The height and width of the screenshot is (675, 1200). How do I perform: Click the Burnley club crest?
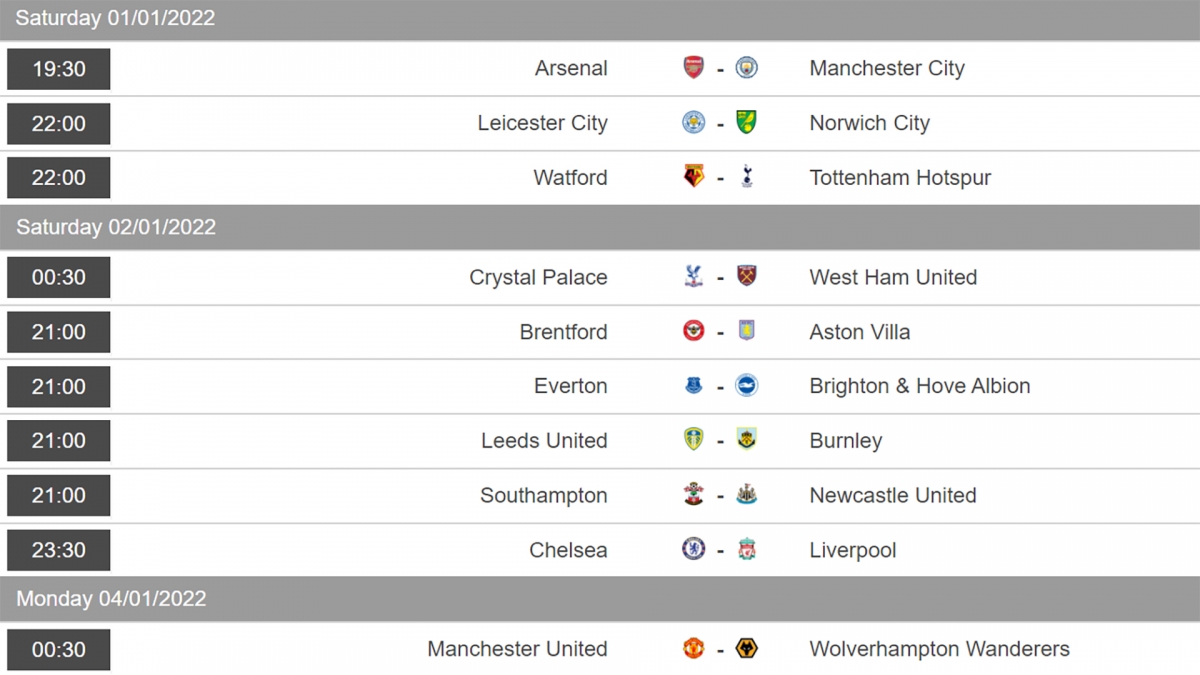click(747, 440)
